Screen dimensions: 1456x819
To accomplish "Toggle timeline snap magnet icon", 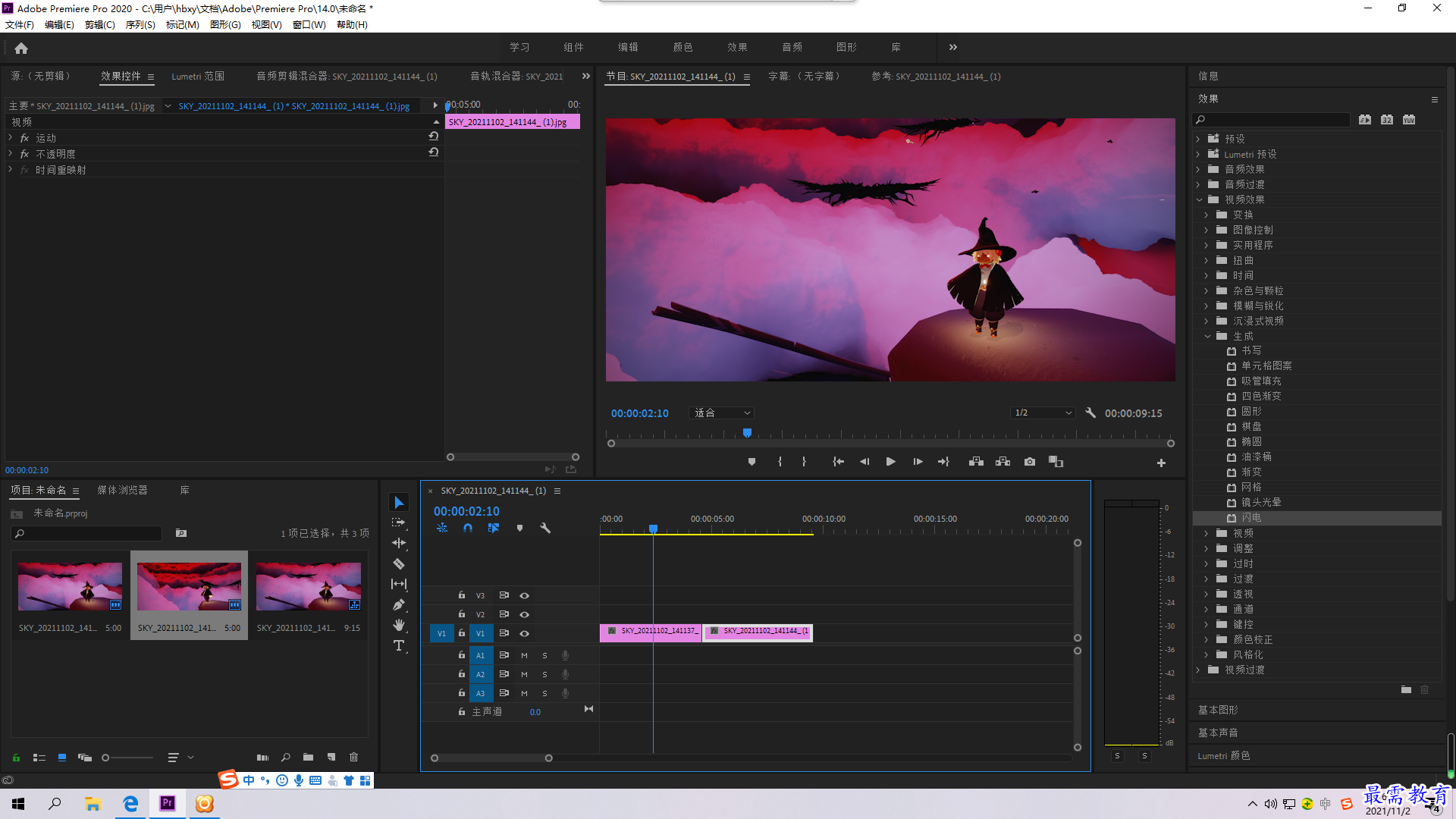I will [468, 528].
